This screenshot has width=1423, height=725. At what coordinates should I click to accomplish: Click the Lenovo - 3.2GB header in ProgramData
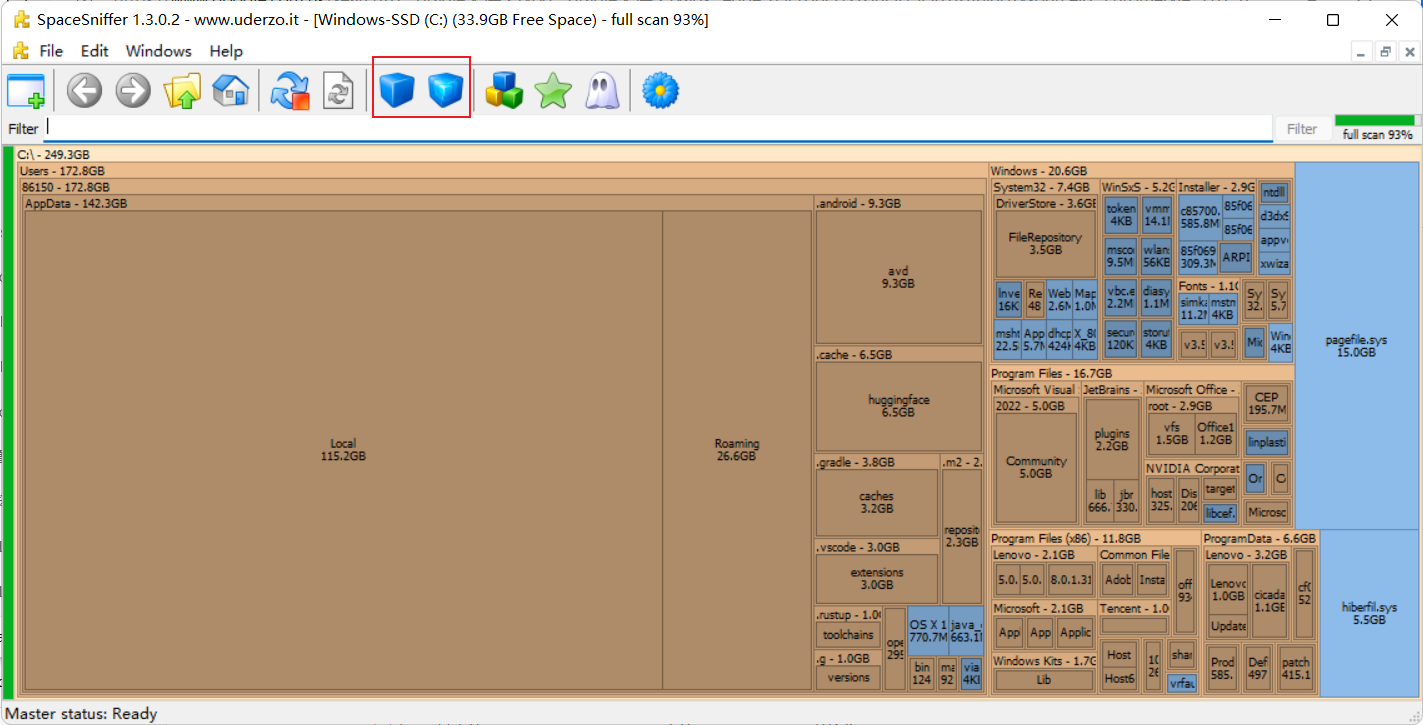(x=1245, y=554)
